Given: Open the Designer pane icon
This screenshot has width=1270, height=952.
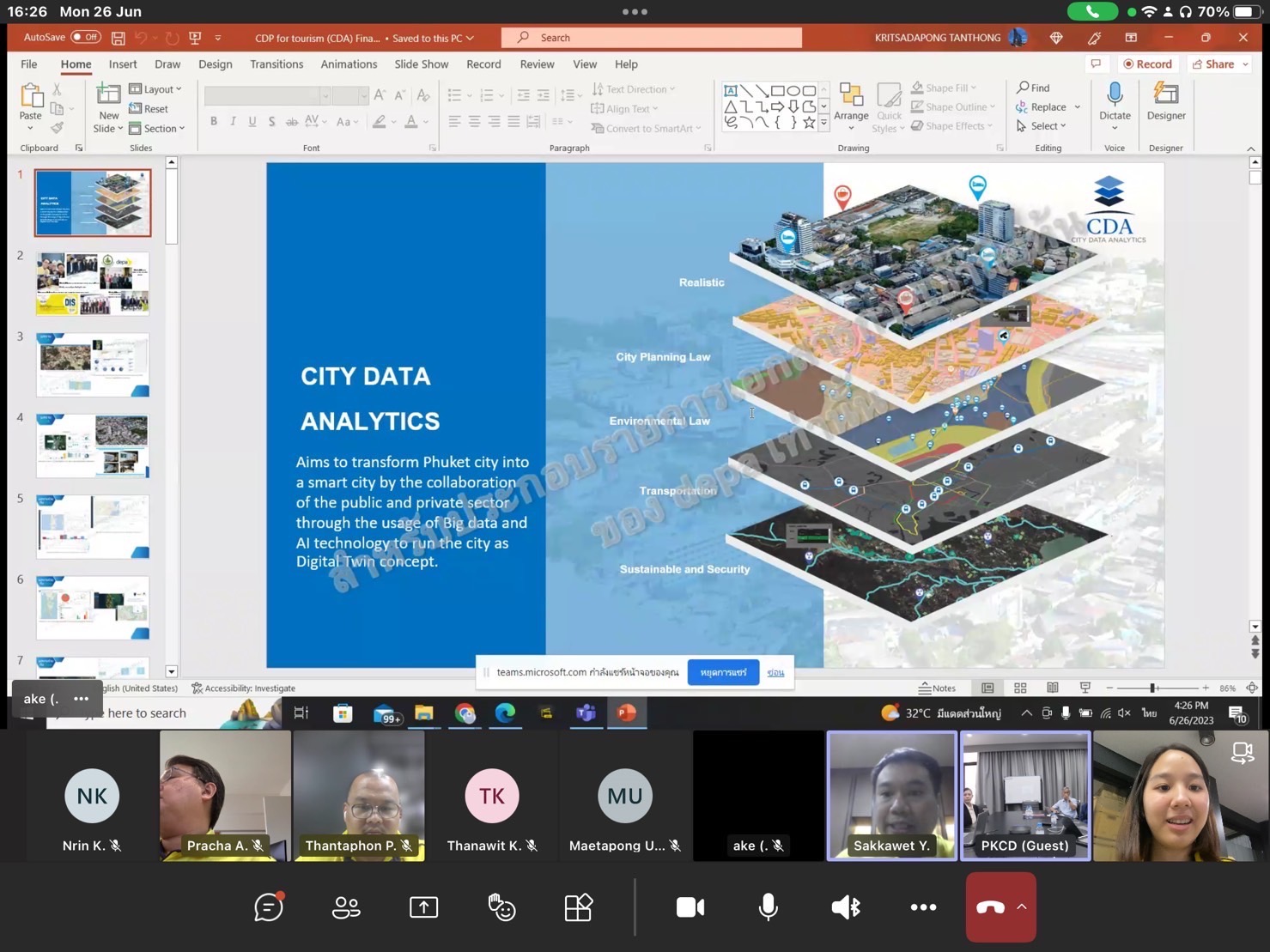Looking at the screenshot, I should 1166,94.
